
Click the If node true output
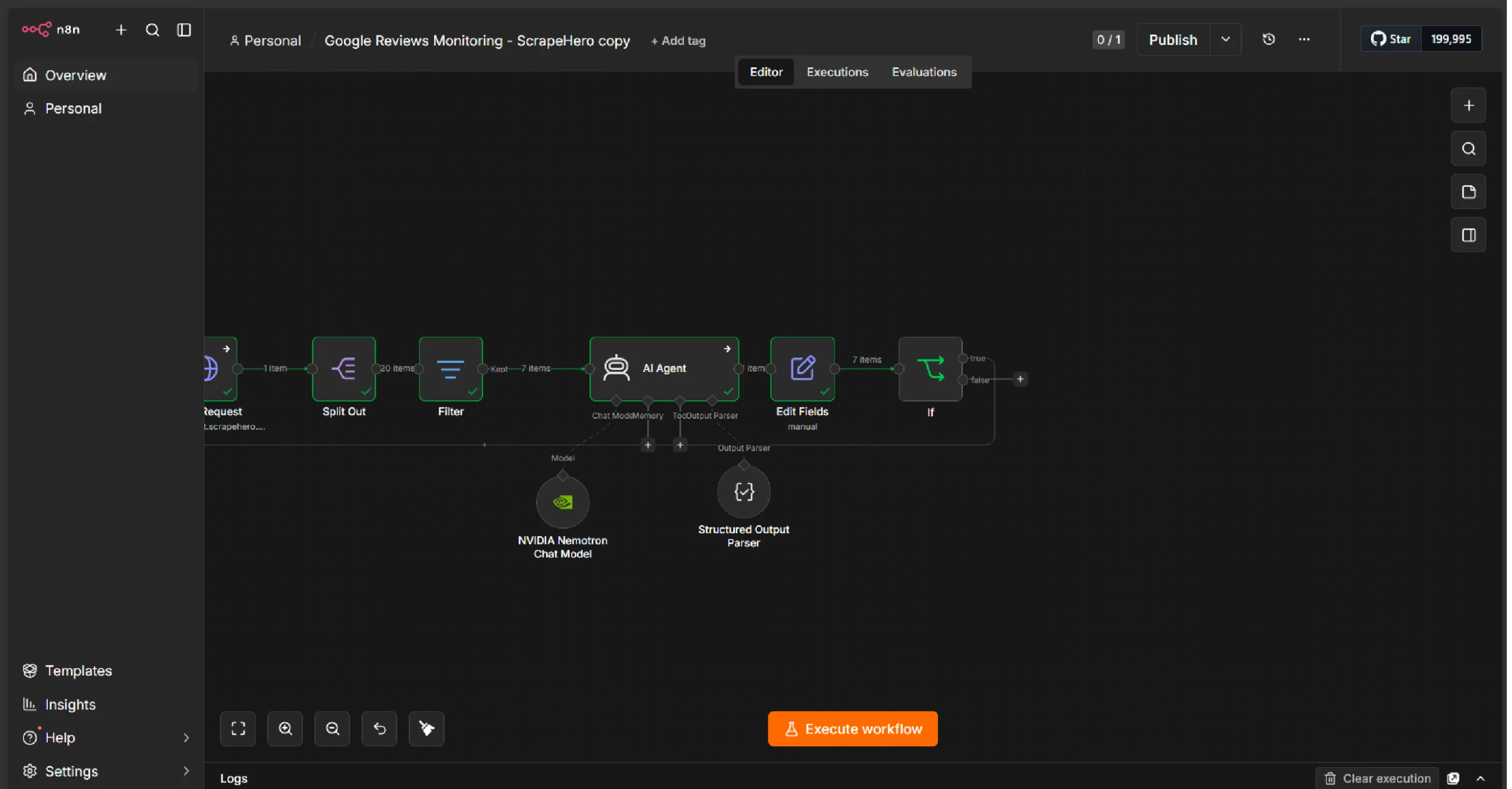pyautogui.click(x=963, y=358)
